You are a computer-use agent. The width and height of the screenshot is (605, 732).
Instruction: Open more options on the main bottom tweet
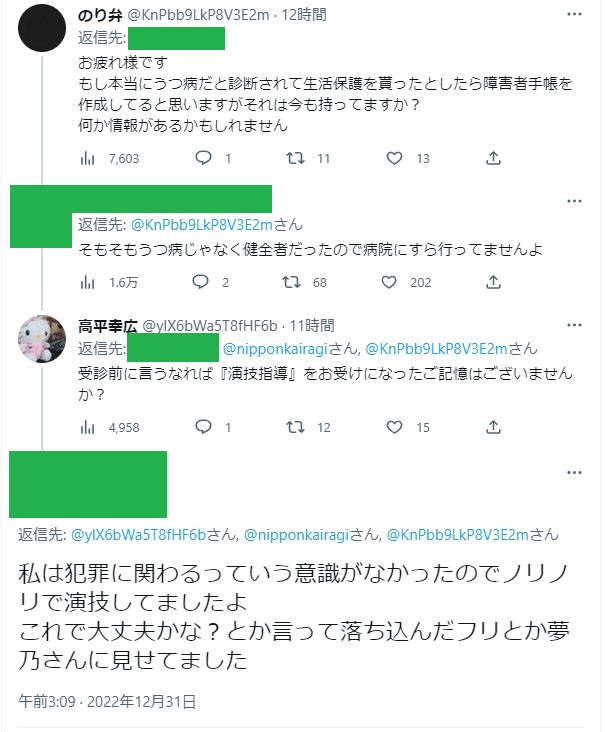(x=574, y=470)
